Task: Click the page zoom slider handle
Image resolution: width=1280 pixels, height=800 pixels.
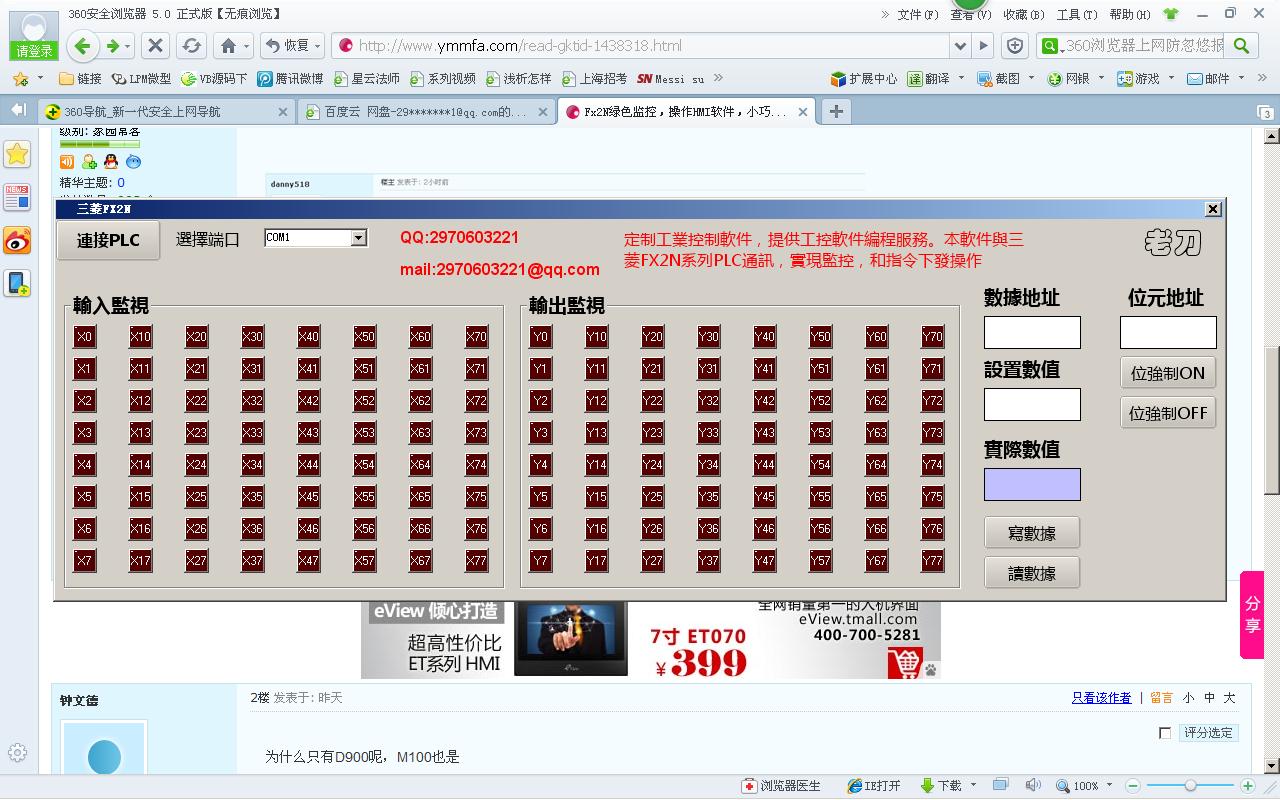Action: click(x=1190, y=786)
